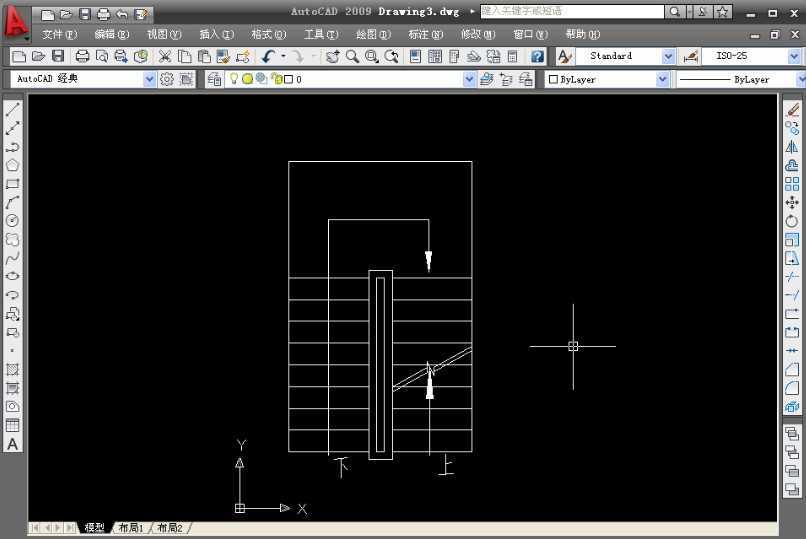
Task: Select the Offset tool
Action: (792, 165)
